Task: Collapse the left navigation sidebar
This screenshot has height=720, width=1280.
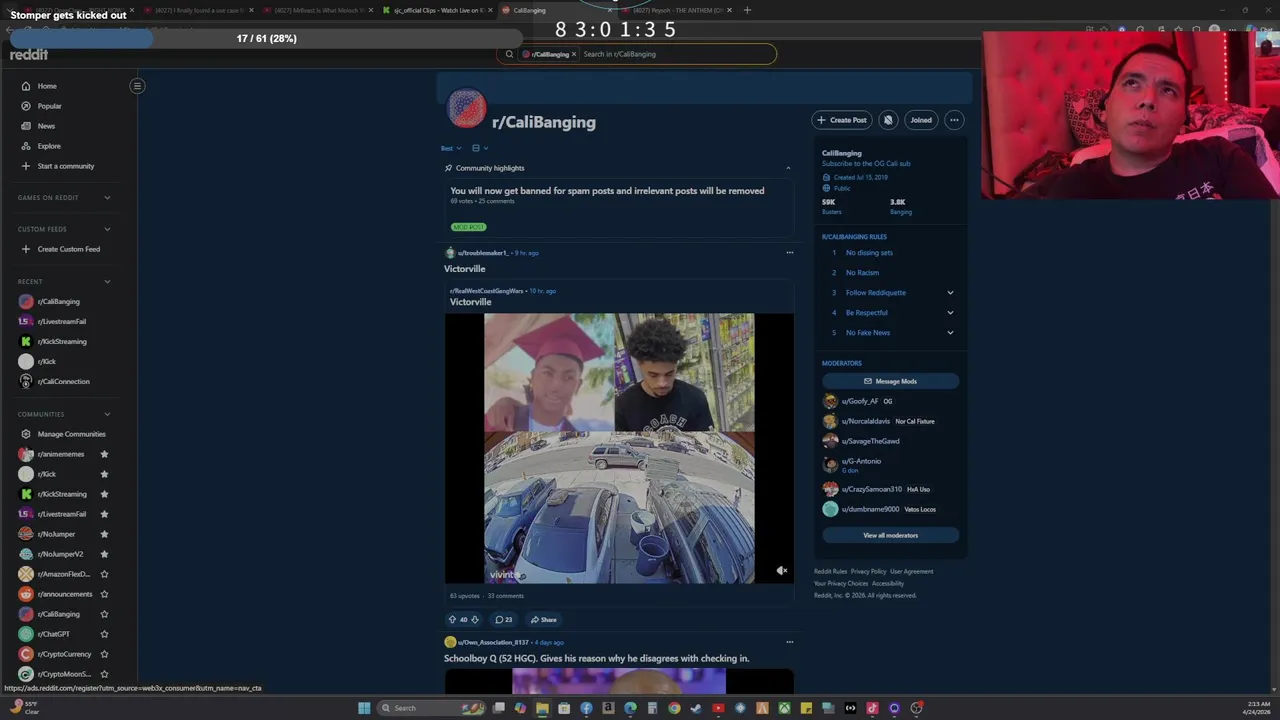Action: pos(137,86)
